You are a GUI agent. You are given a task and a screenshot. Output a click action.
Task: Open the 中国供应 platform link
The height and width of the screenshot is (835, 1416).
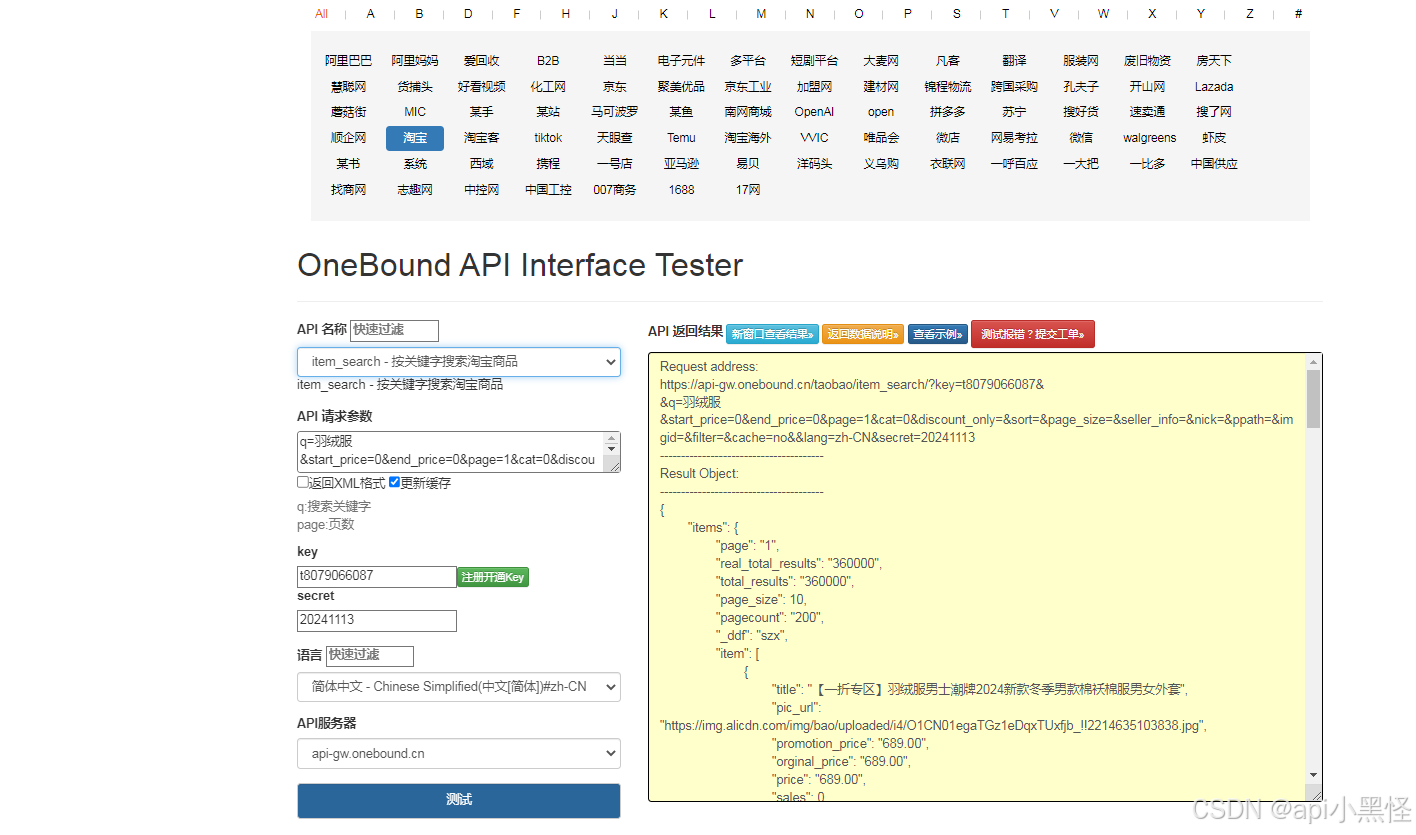click(x=1214, y=164)
